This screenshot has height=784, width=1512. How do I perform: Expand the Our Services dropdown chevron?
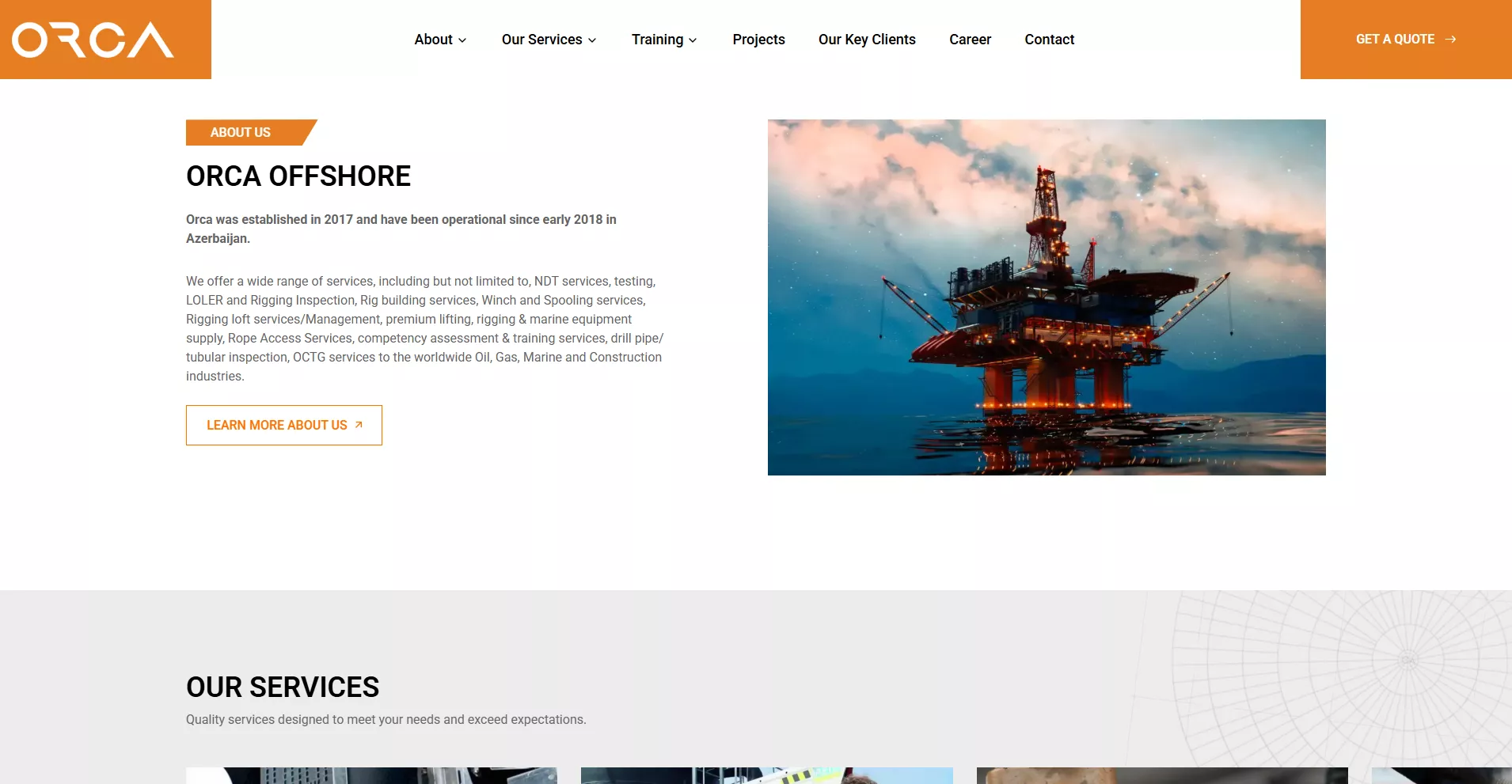click(x=592, y=40)
